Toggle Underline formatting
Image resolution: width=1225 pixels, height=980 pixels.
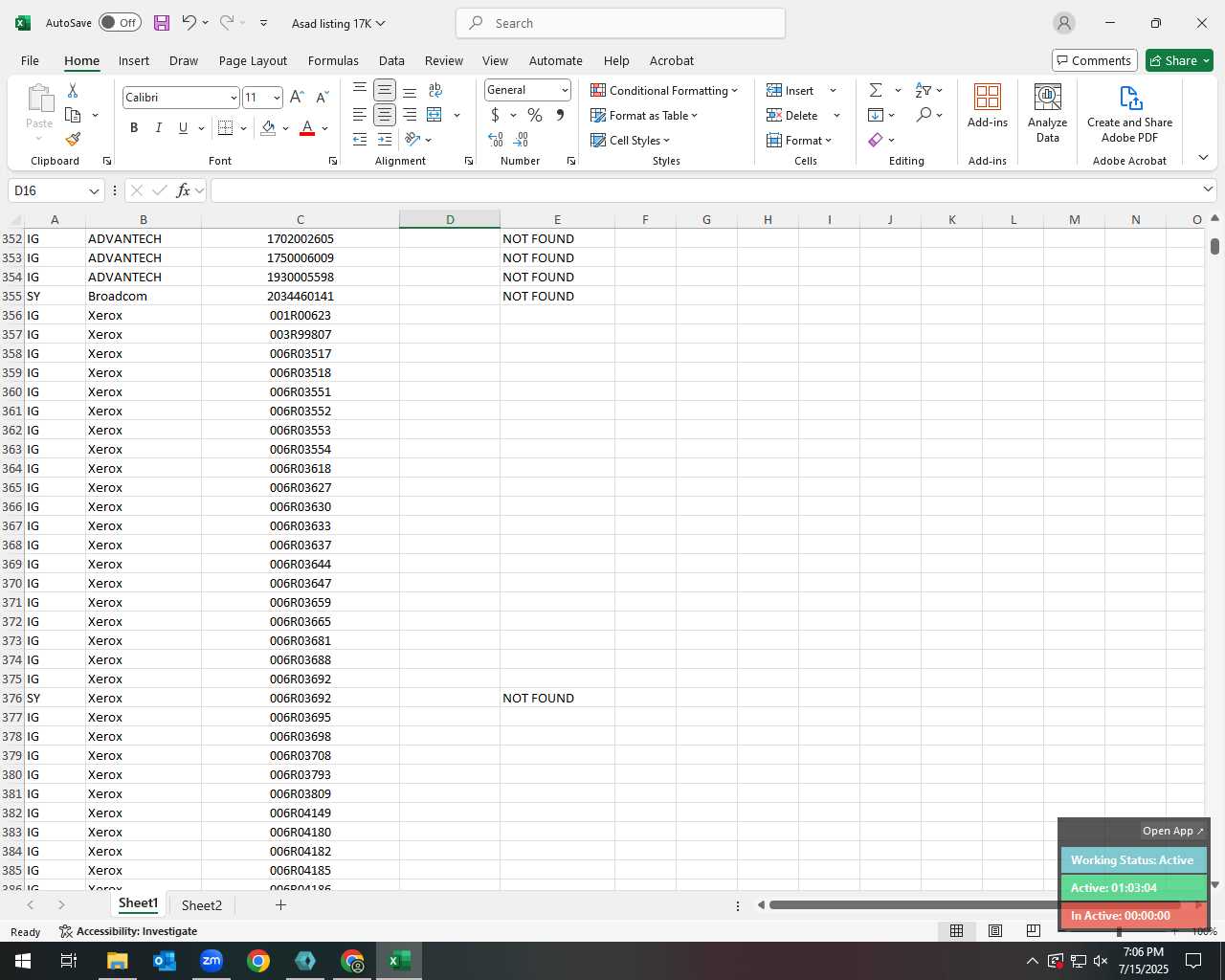tap(183, 127)
